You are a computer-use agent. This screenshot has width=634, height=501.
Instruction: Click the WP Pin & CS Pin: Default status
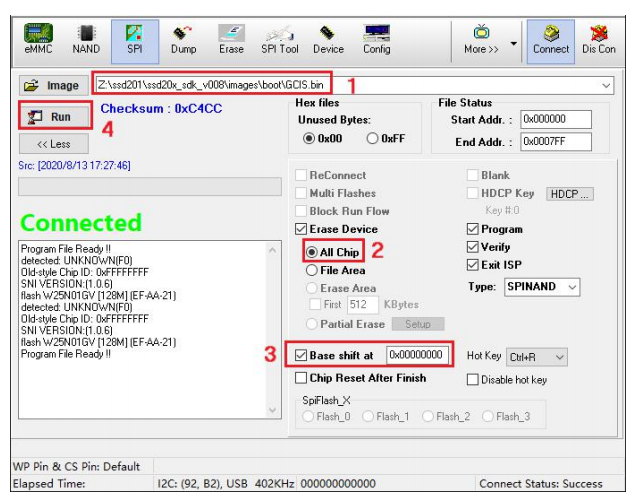(x=76, y=467)
